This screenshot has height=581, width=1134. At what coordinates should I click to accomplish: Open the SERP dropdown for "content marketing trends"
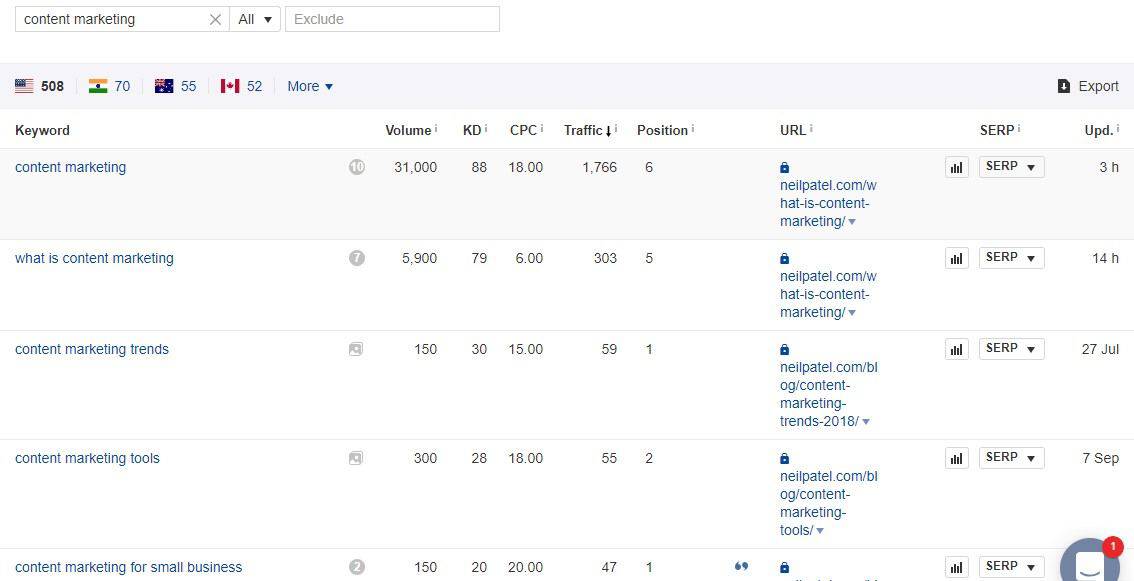pos(1010,348)
